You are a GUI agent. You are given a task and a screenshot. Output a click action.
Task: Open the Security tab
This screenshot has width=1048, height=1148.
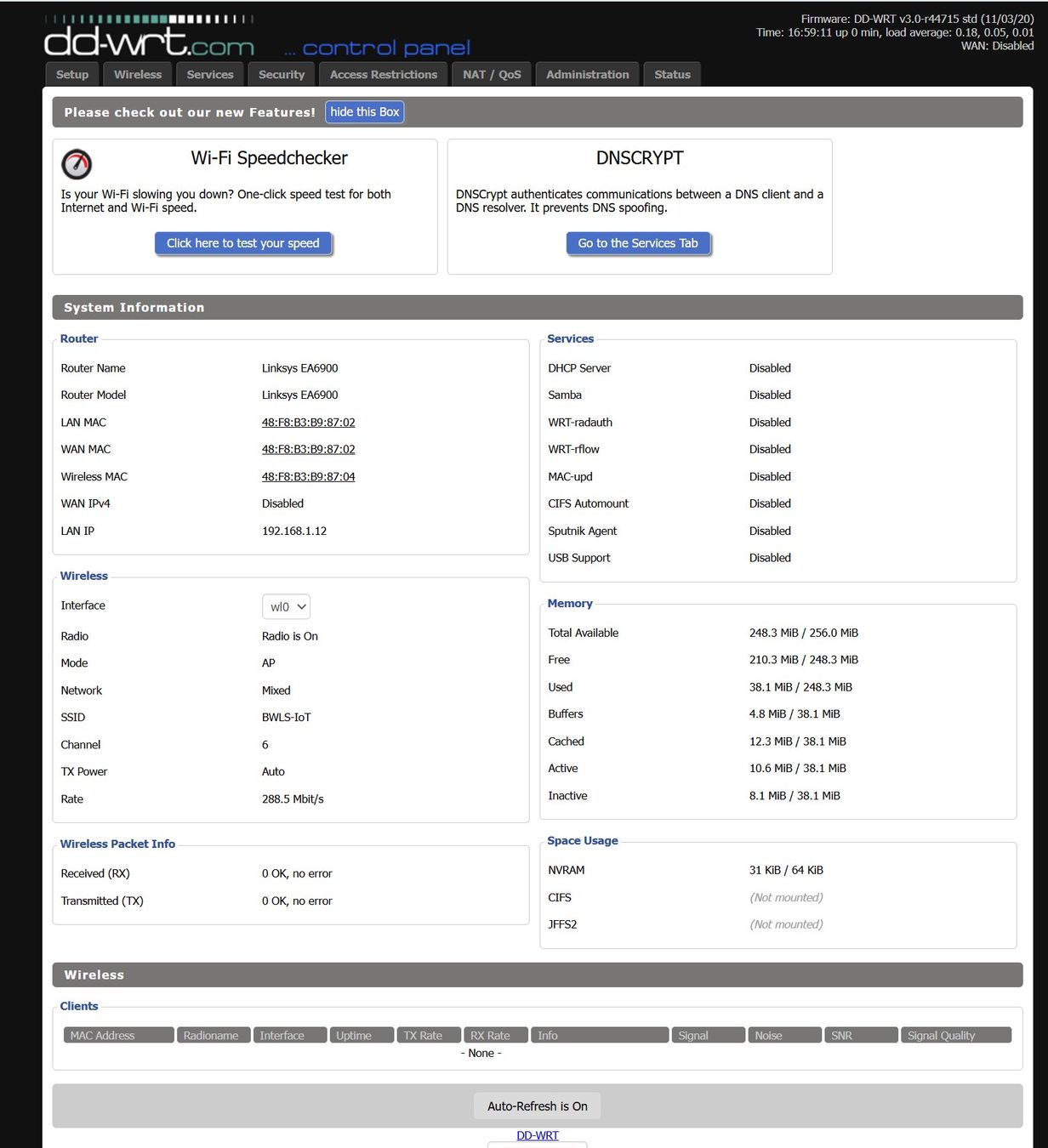coord(282,74)
